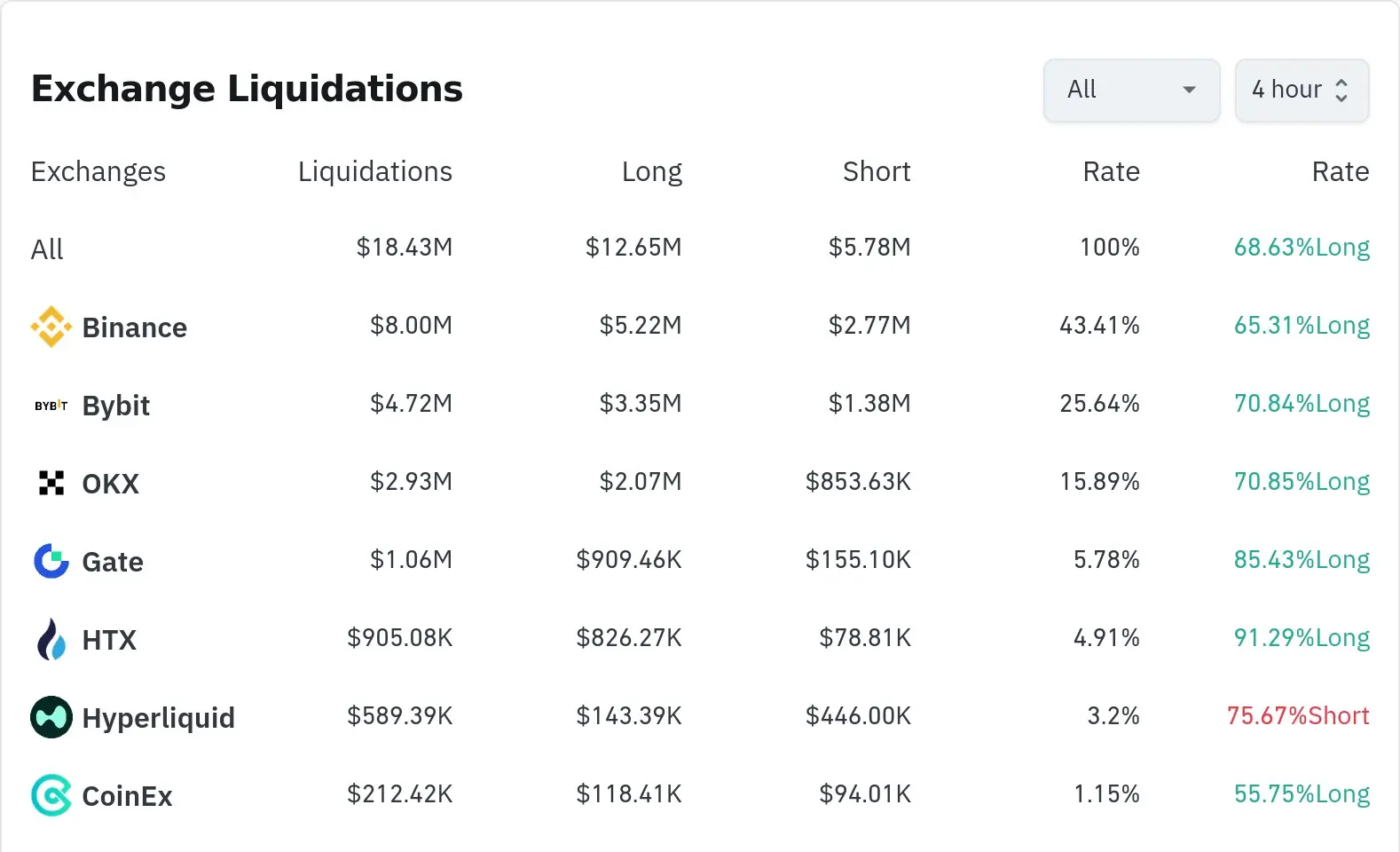The height and width of the screenshot is (852, 1400).
Task: Click the Gate exchange logo icon
Action: (x=51, y=561)
